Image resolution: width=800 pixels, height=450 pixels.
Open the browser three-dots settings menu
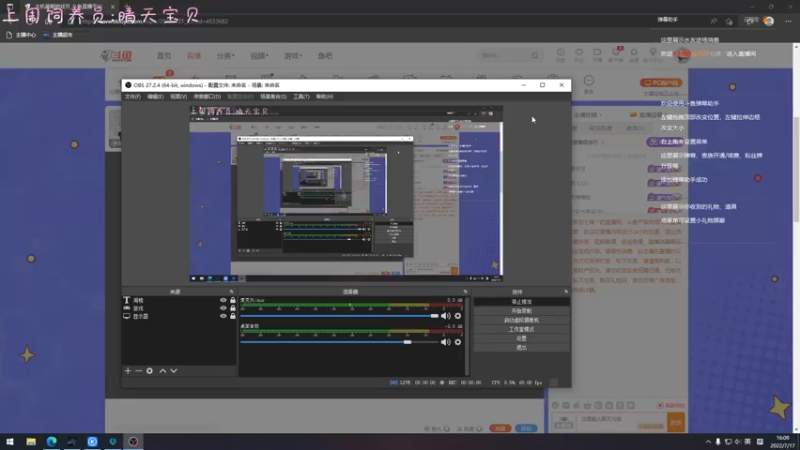pos(788,21)
